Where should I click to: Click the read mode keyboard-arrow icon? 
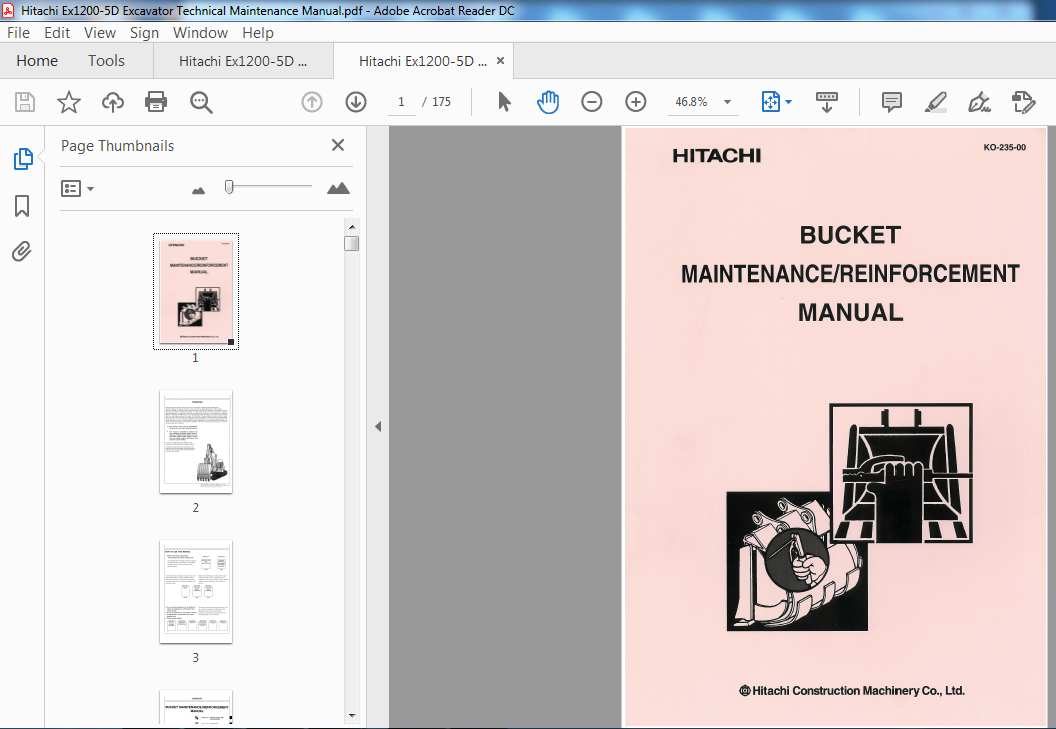click(x=826, y=102)
